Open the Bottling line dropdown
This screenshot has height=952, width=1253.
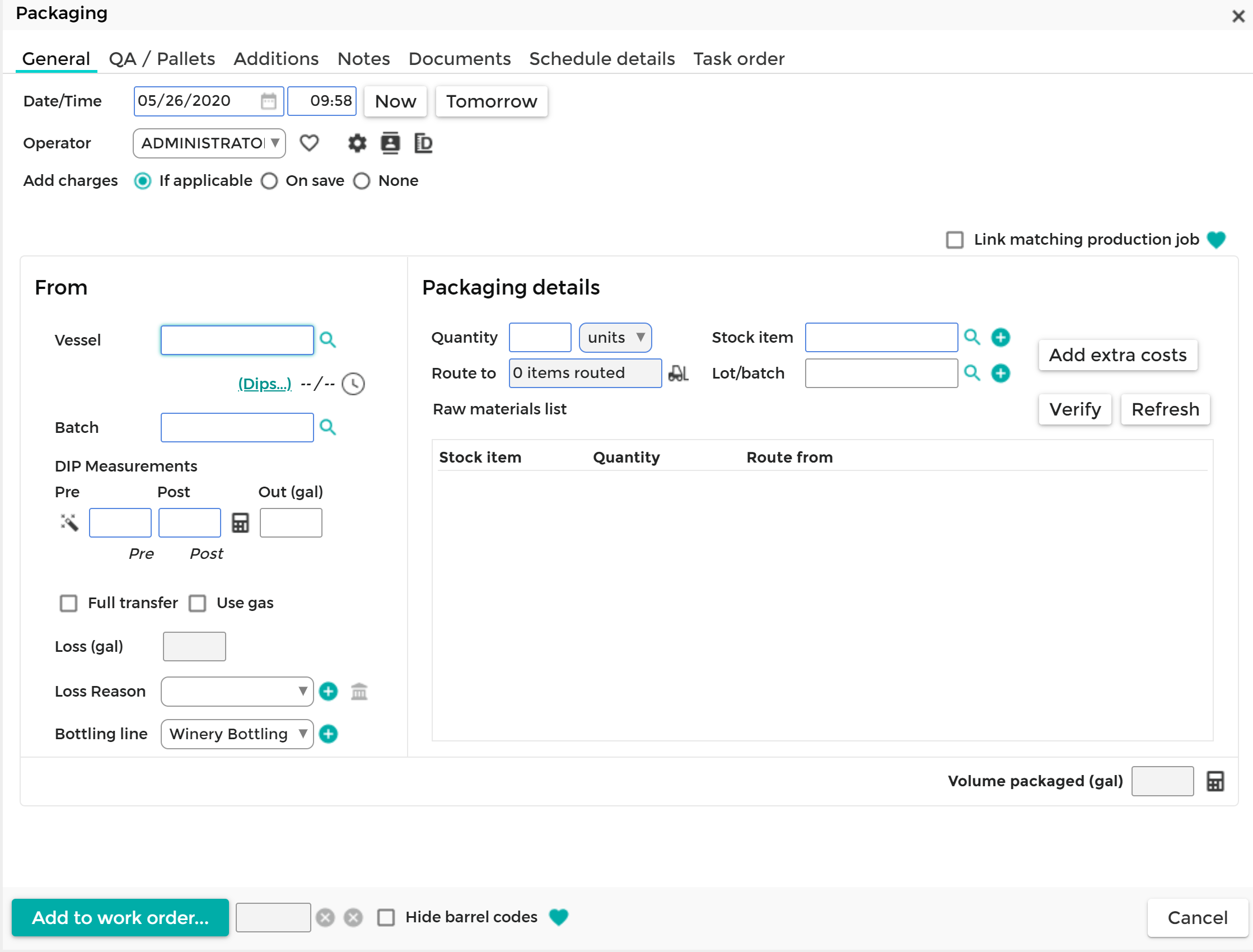tap(237, 734)
